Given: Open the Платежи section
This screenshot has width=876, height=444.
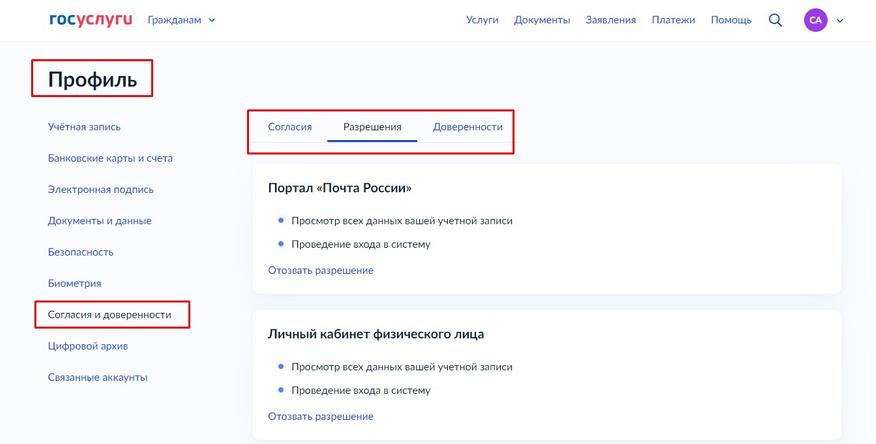Looking at the screenshot, I should click(x=673, y=20).
